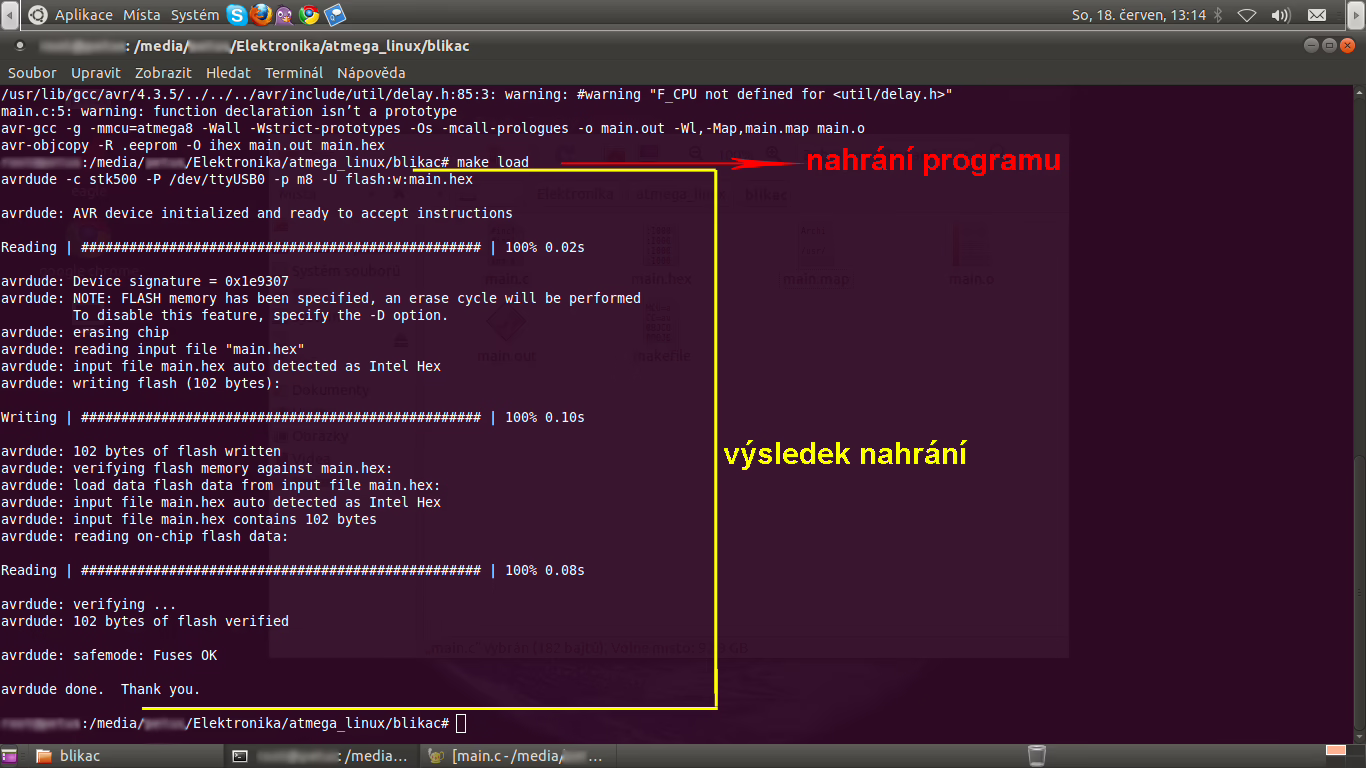Screen dimensions: 1366x768
Task: Launch Skype from the top panel
Action: pyautogui.click(x=237, y=15)
